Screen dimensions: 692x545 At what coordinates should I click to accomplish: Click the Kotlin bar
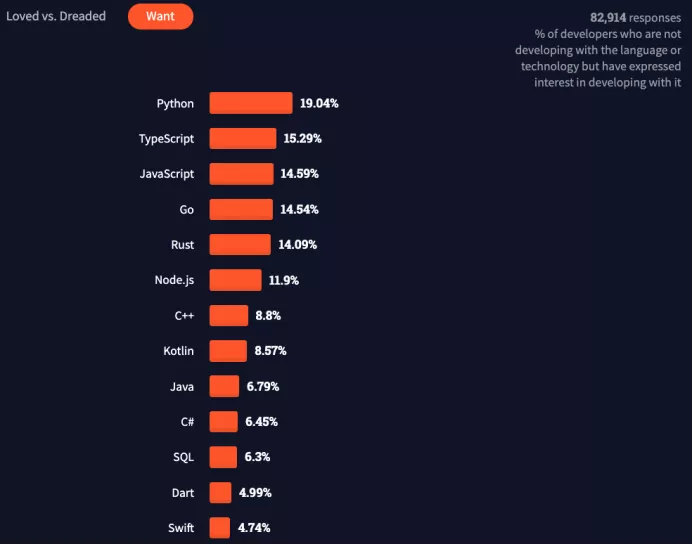click(x=228, y=351)
